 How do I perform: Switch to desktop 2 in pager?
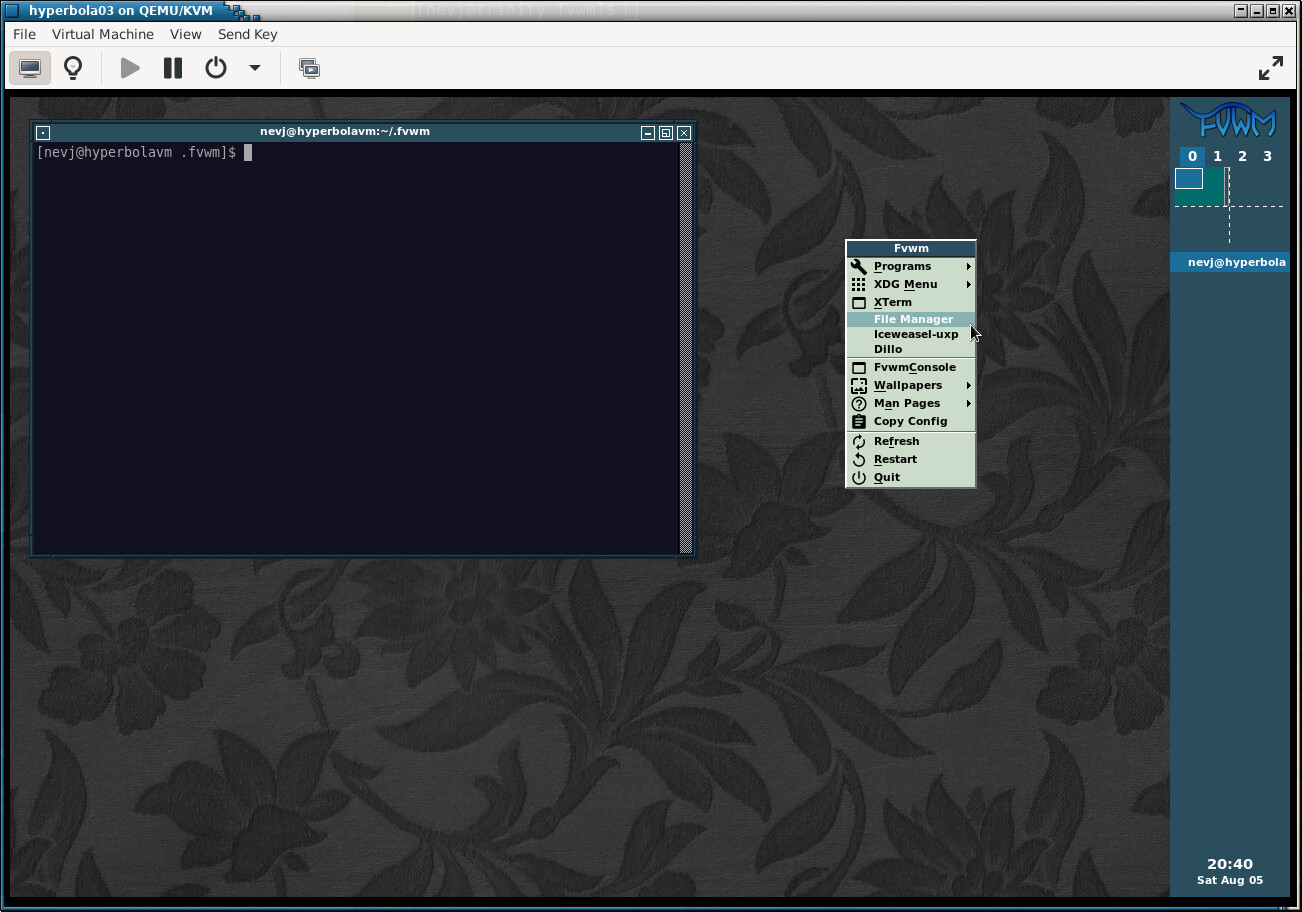(x=1242, y=156)
